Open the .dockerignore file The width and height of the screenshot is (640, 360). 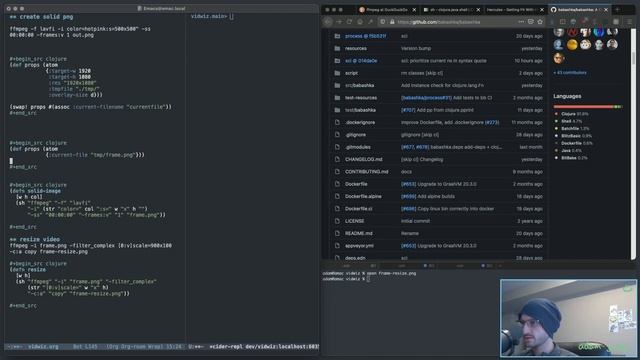pos(360,122)
